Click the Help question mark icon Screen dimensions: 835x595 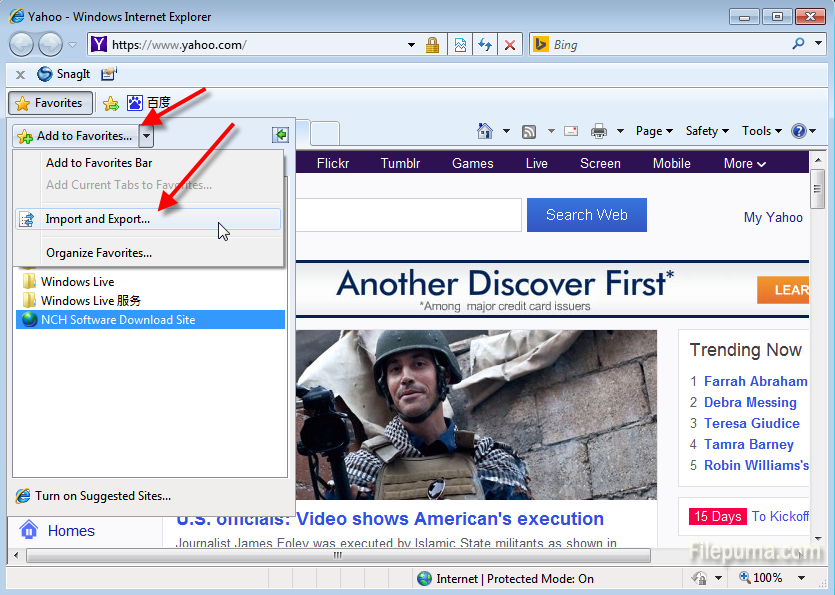798,131
